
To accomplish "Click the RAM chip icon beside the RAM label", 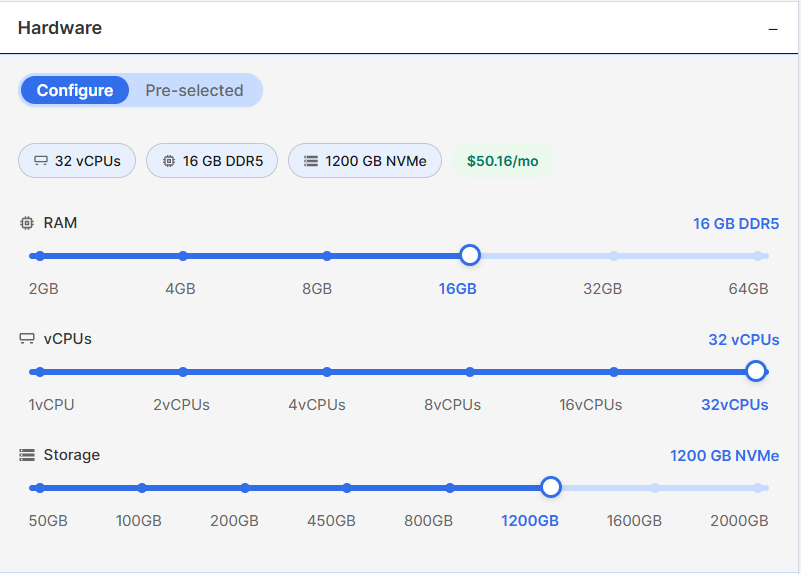I will pyautogui.click(x=27, y=223).
